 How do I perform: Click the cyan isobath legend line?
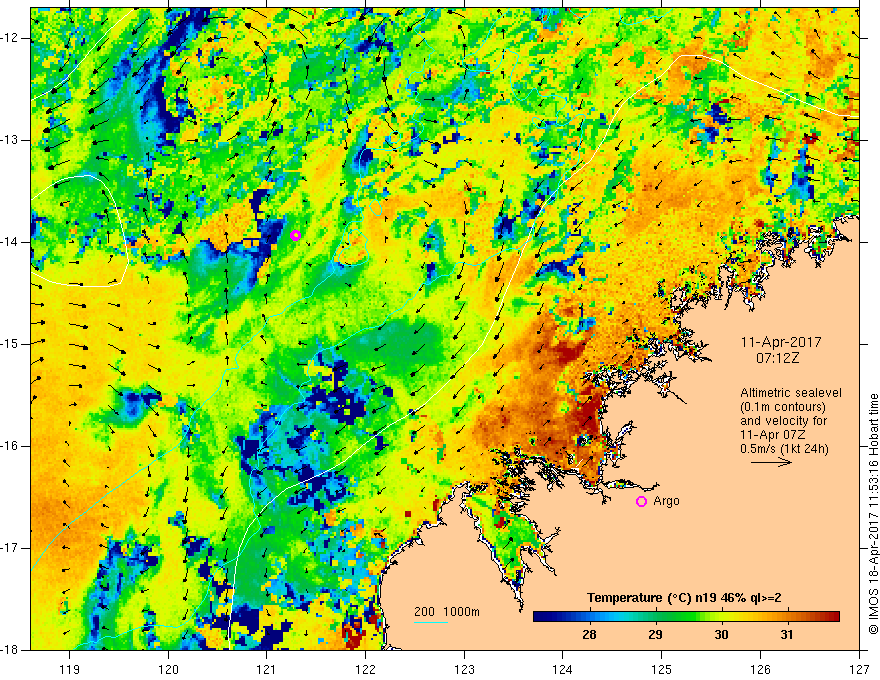(x=430, y=622)
